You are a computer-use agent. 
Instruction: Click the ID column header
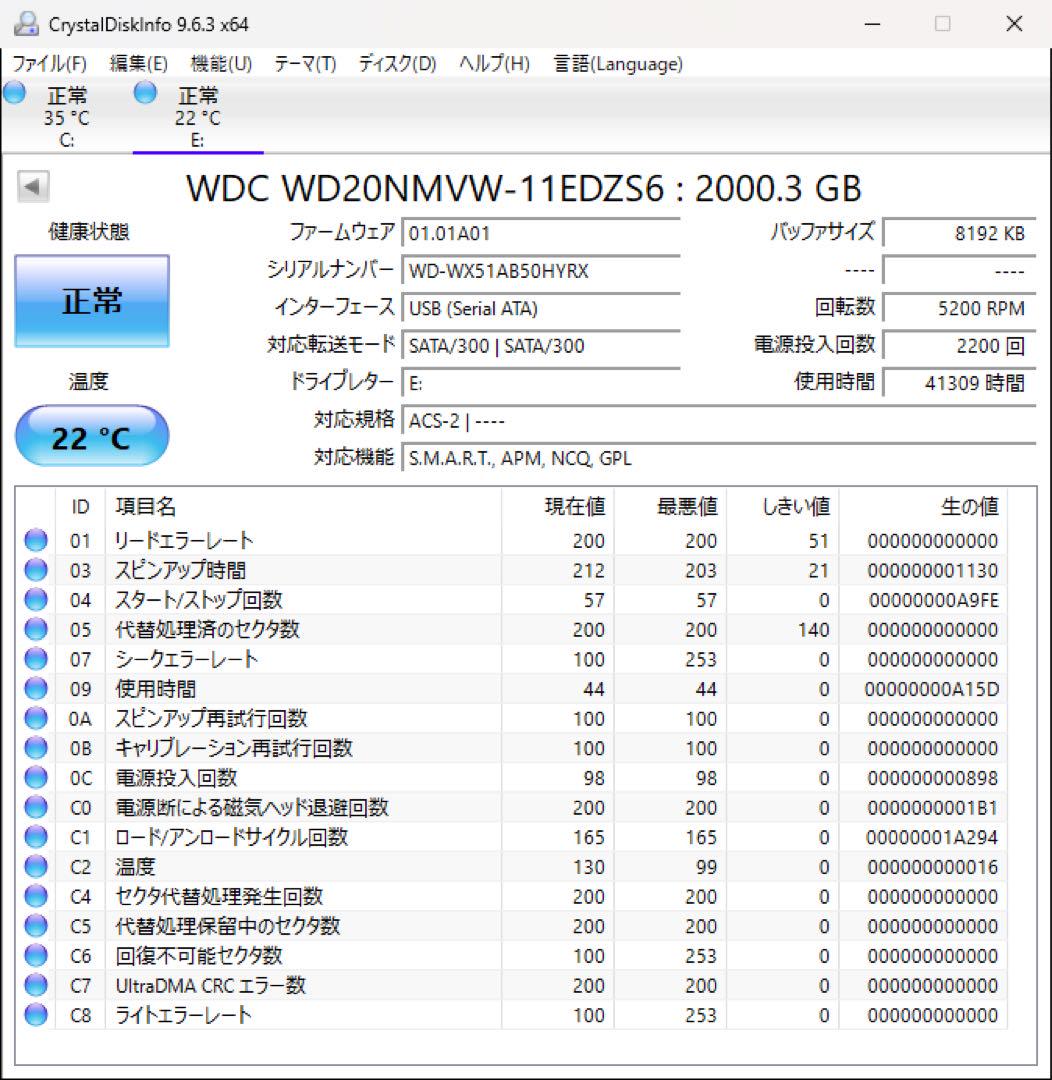[81, 506]
